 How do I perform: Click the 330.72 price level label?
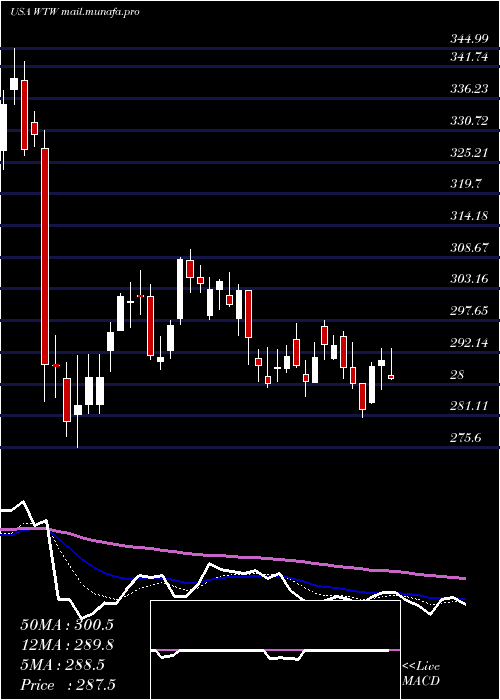tap(470, 121)
